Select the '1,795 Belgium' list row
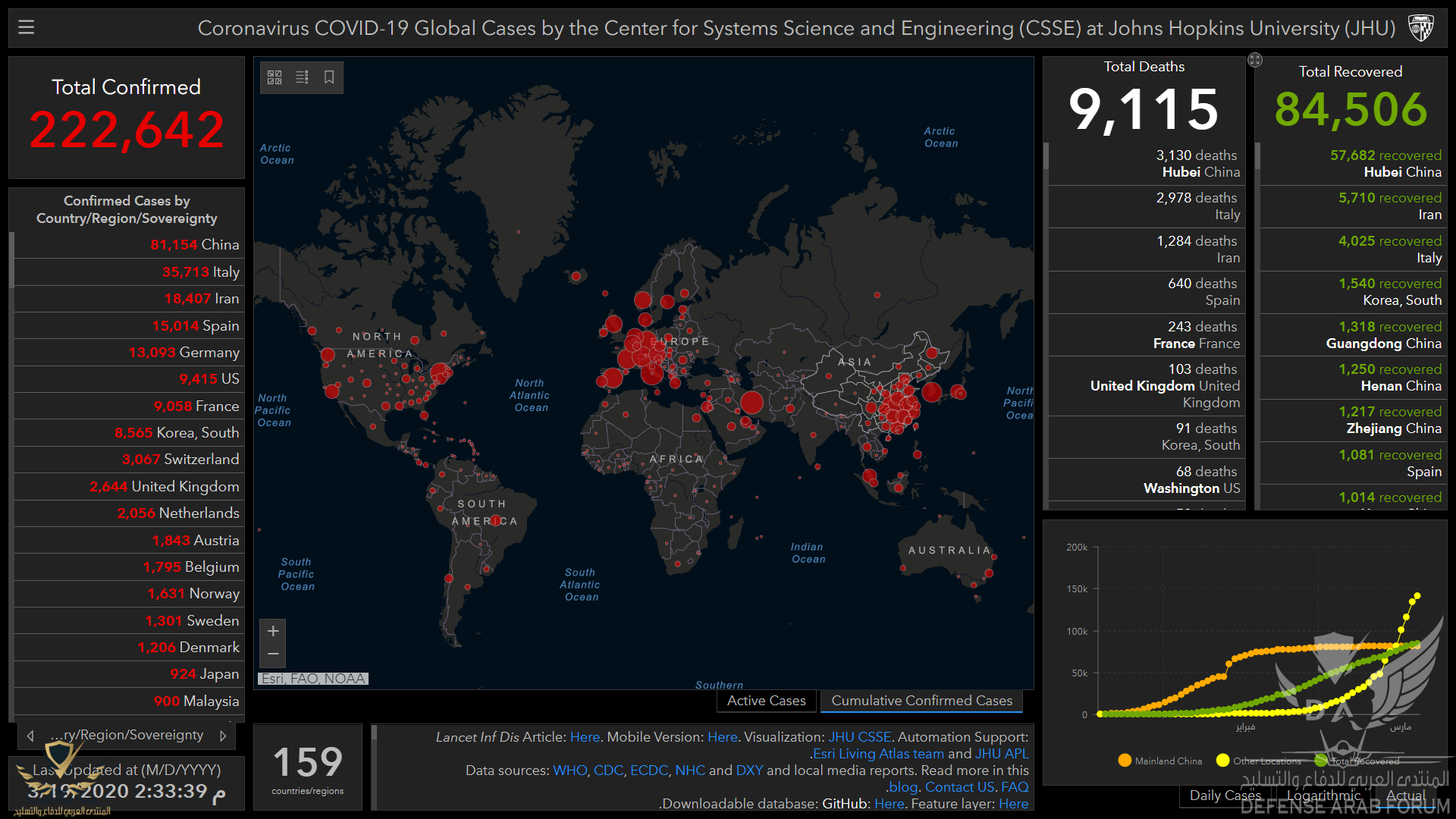Image resolution: width=1456 pixels, height=819 pixels. point(128,567)
